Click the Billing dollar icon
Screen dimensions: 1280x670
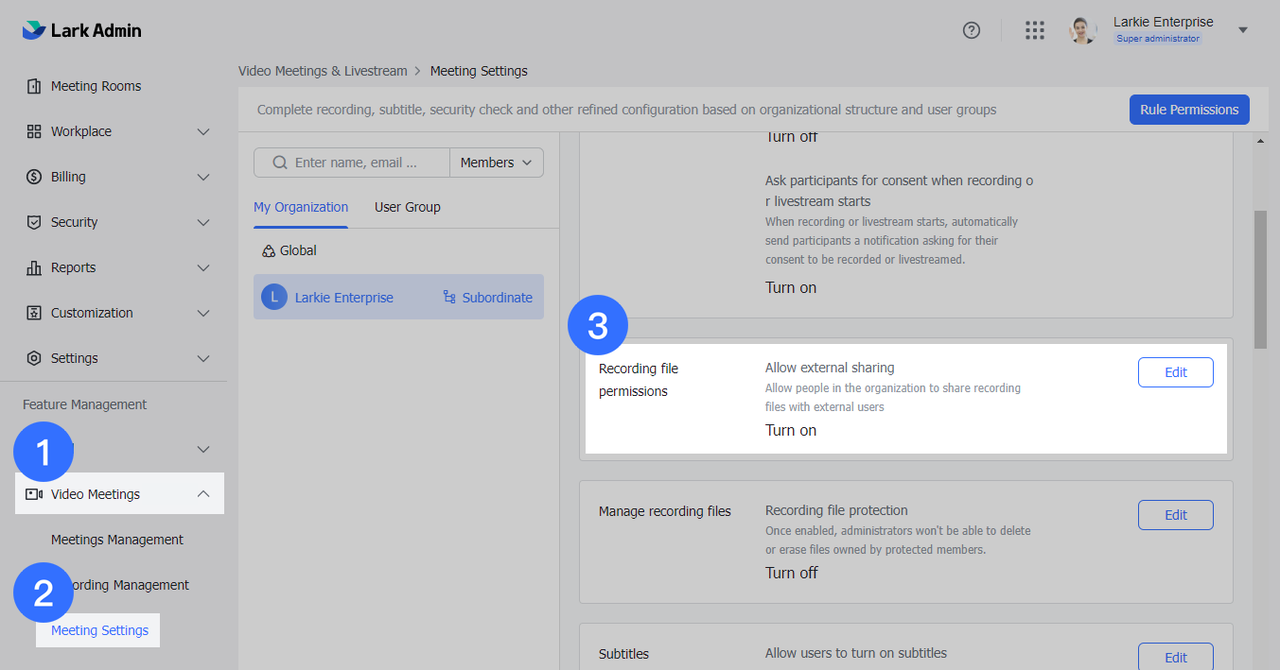[x=34, y=177]
